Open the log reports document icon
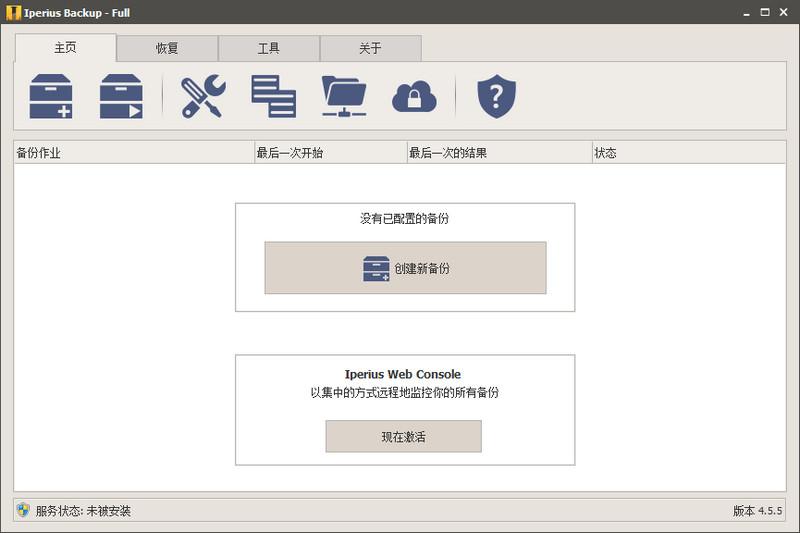Viewport: 800px width, 533px height. click(x=273, y=96)
